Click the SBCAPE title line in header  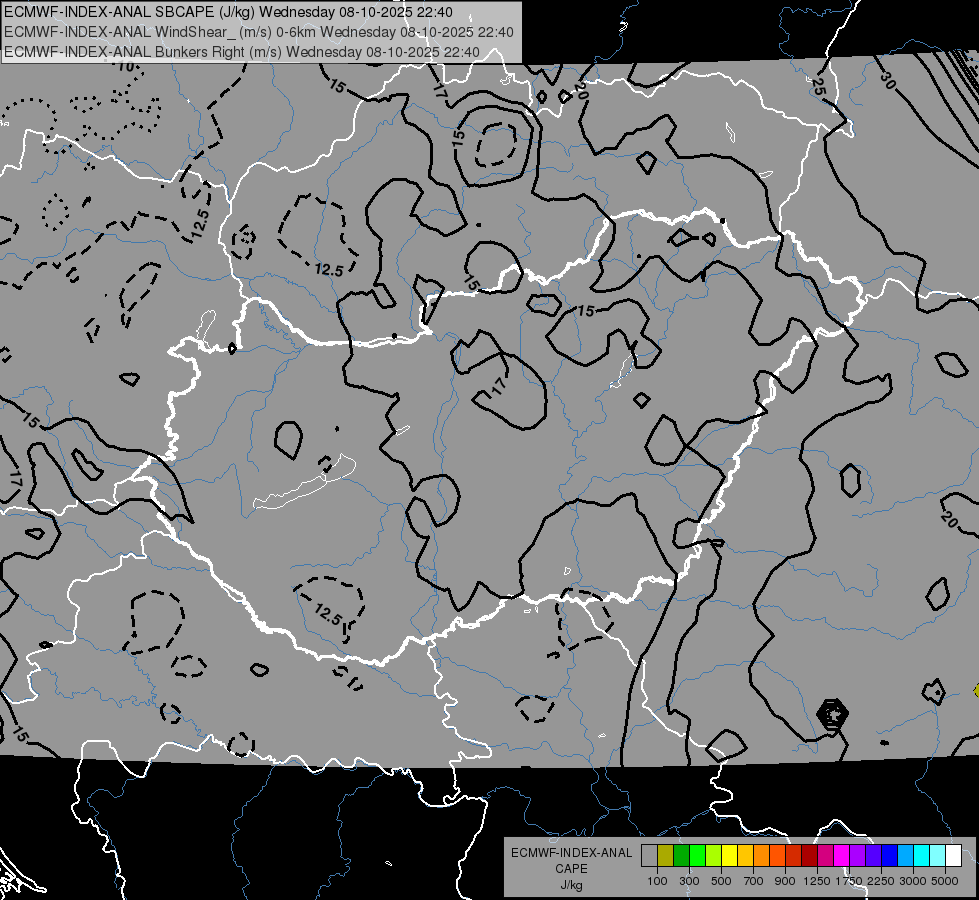[x=229, y=12]
